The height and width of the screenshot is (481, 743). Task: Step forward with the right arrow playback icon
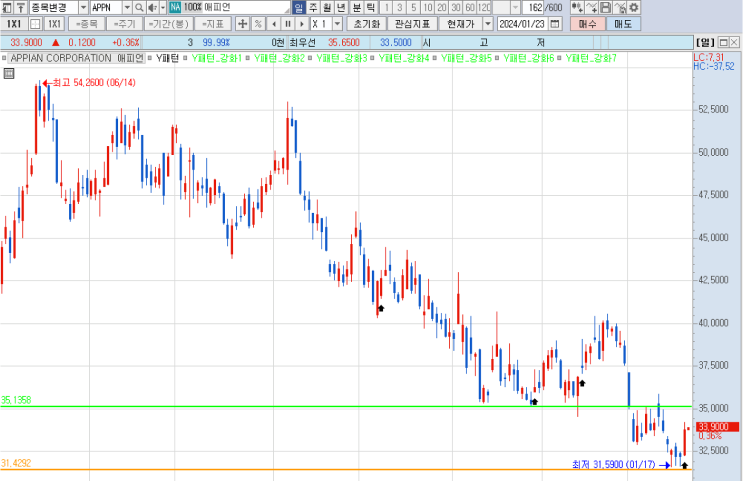[301, 24]
